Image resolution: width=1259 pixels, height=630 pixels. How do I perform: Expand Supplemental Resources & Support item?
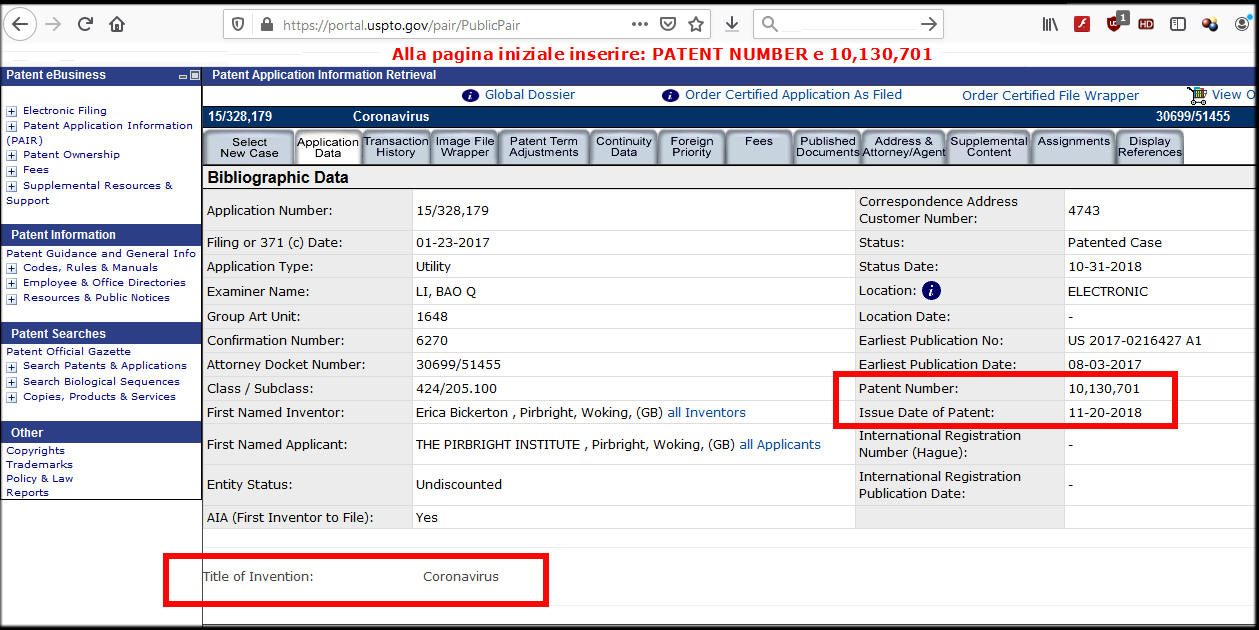[x=12, y=186]
